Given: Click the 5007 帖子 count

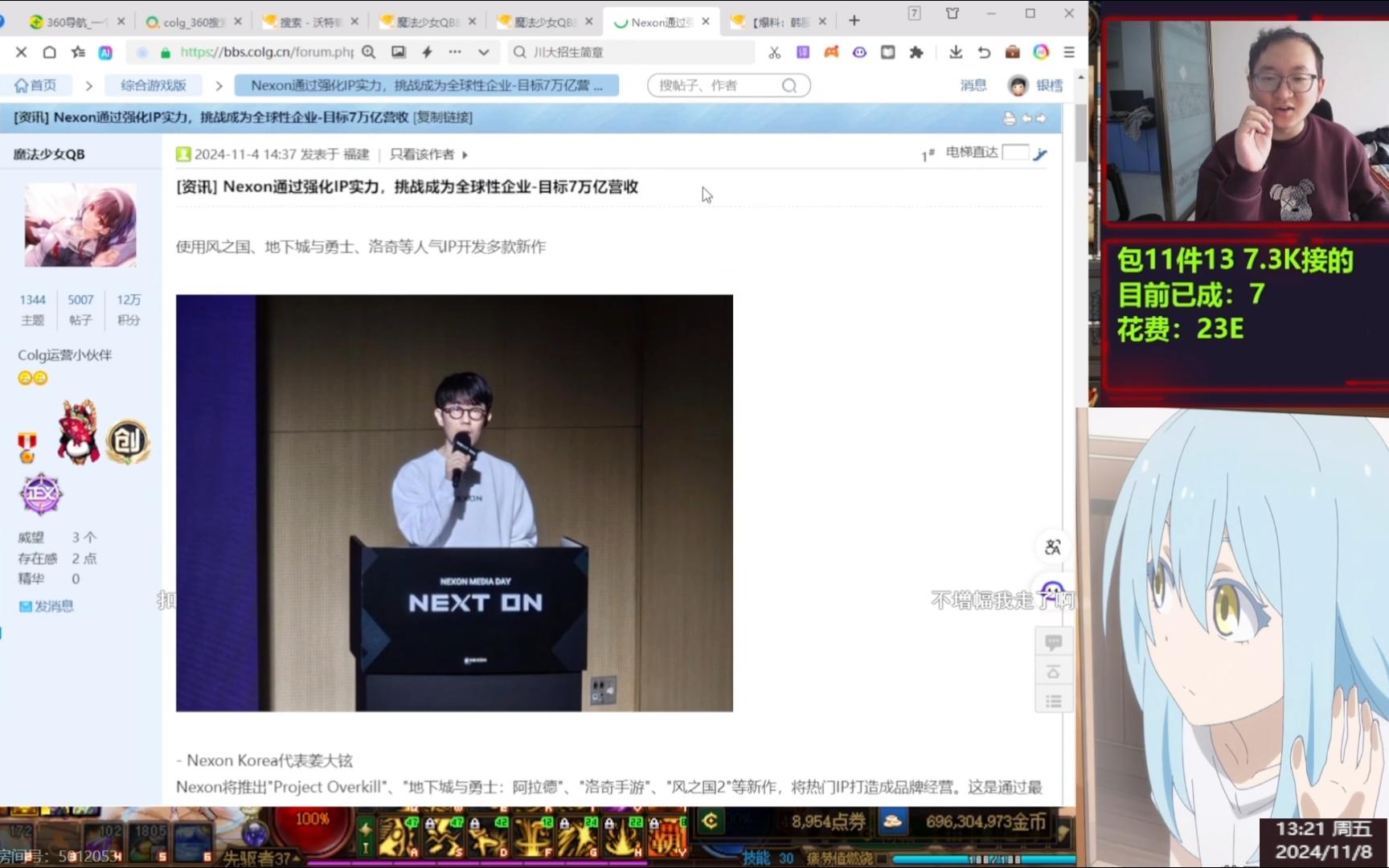Looking at the screenshot, I should [80, 309].
